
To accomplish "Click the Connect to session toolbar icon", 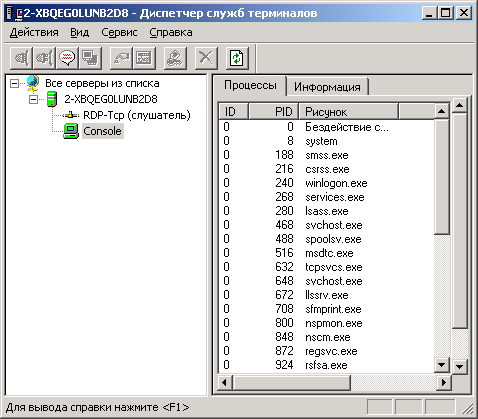I will (x=21, y=58).
